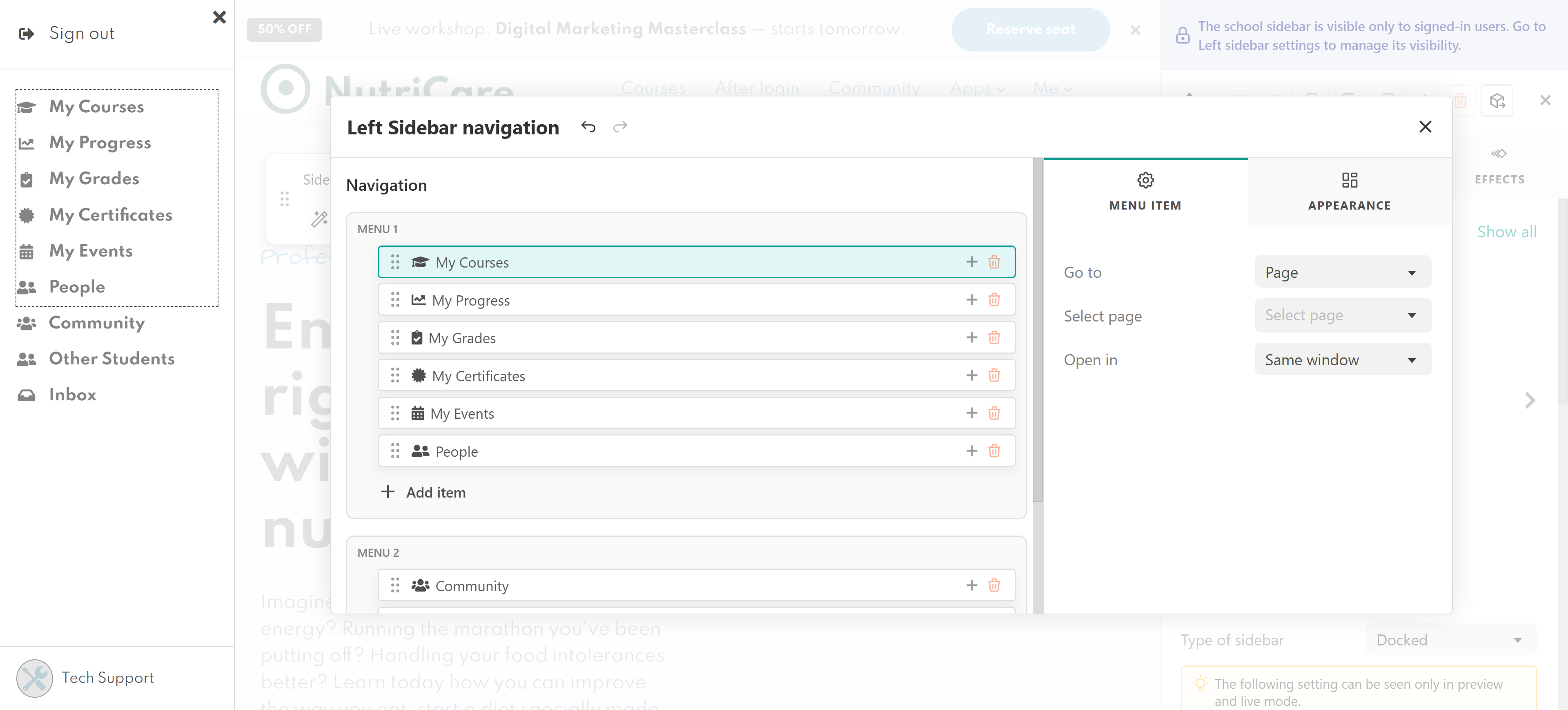1568x710 pixels.
Task: Switch to the Menu Item tab
Action: tap(1145, 191)
